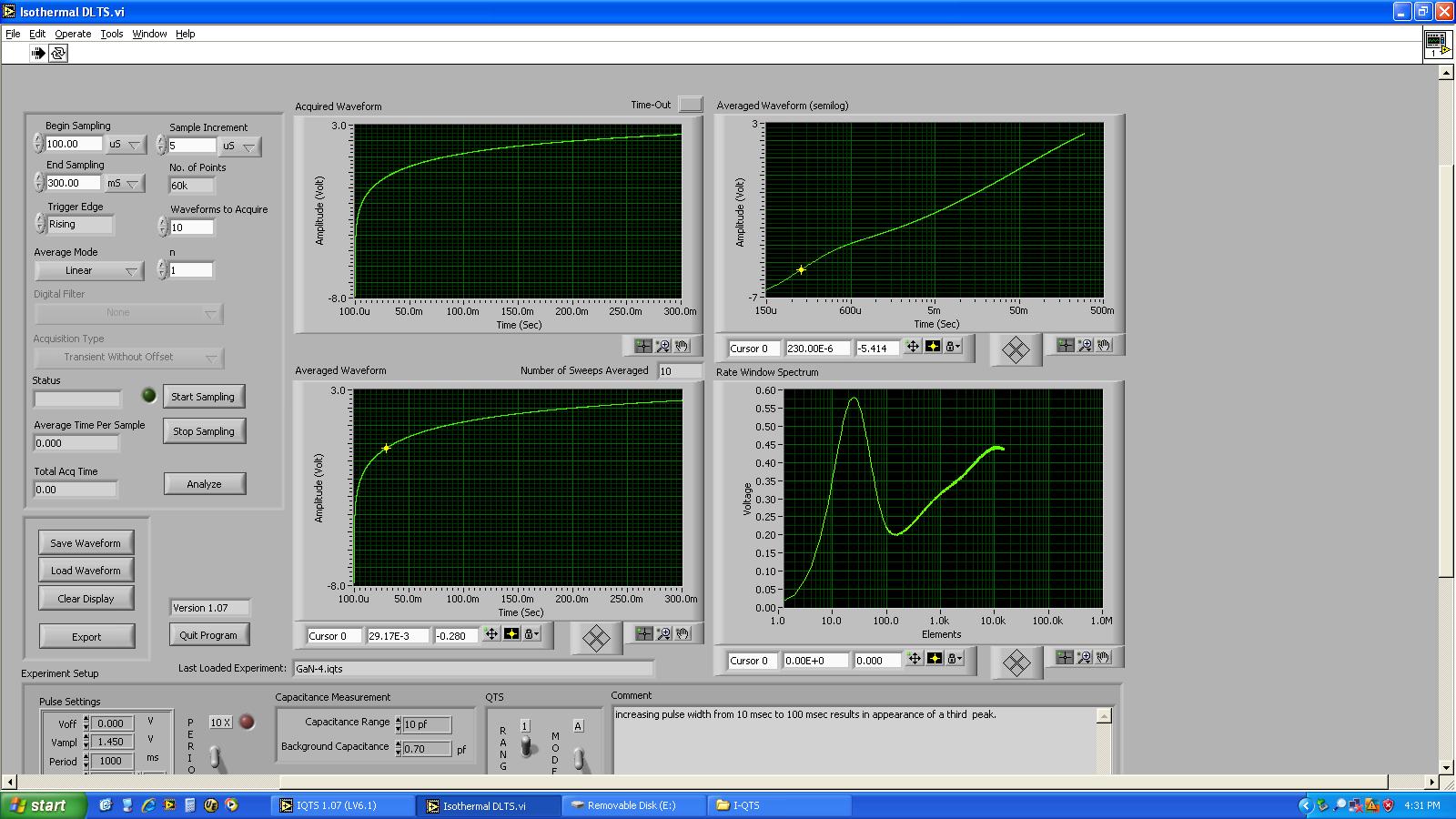Select pan hand tool under semilog graph

pyautogui.click(x=1105, y=345)
